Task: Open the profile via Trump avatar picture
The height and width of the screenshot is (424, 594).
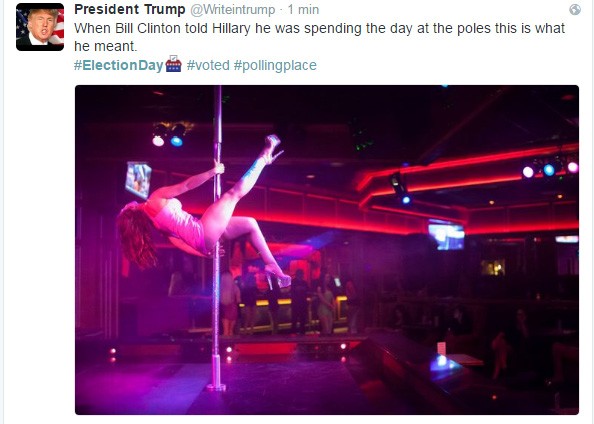Action: 40,27
